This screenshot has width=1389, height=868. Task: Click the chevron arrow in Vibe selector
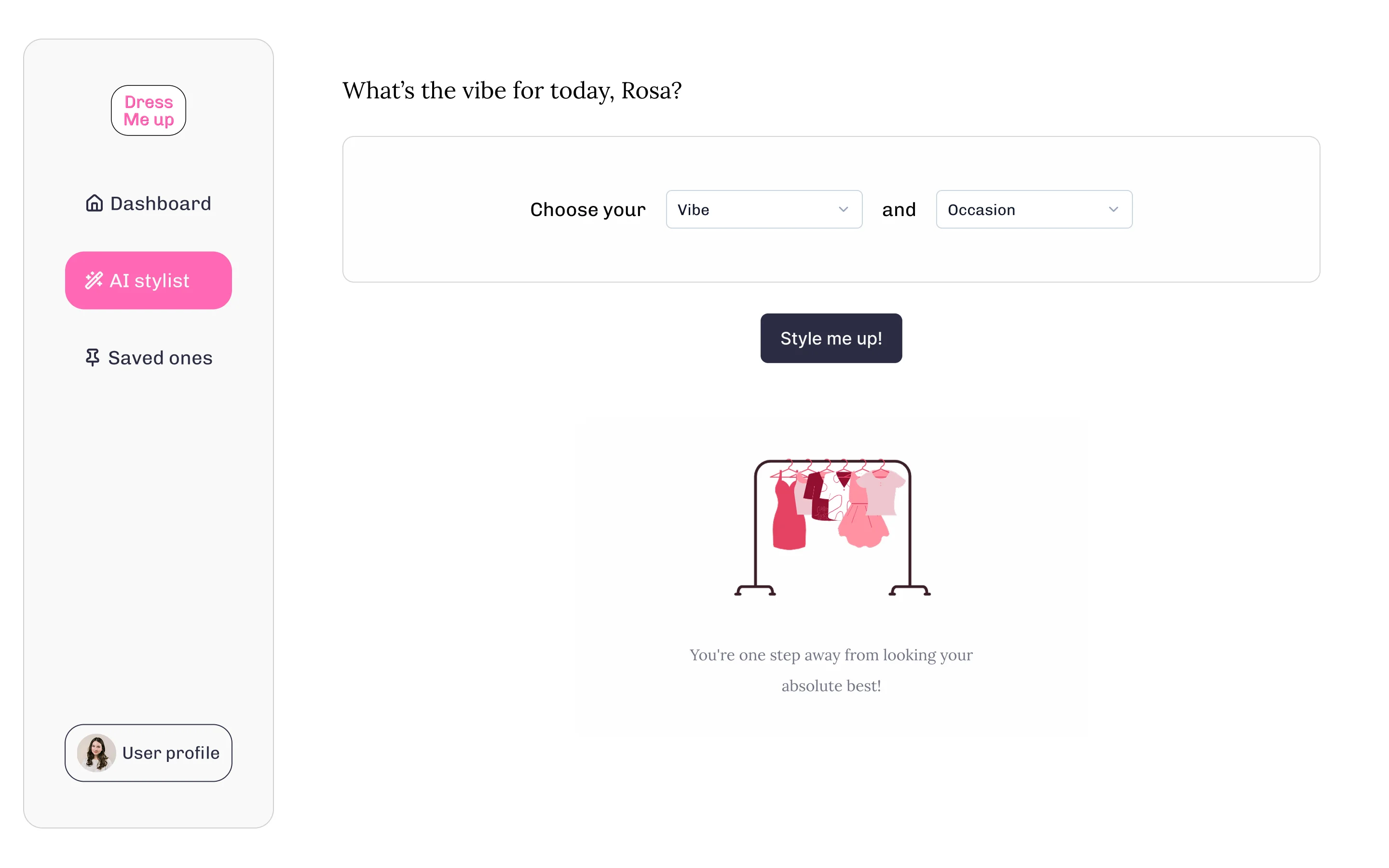pyautogui.click(x=843, y=210)
